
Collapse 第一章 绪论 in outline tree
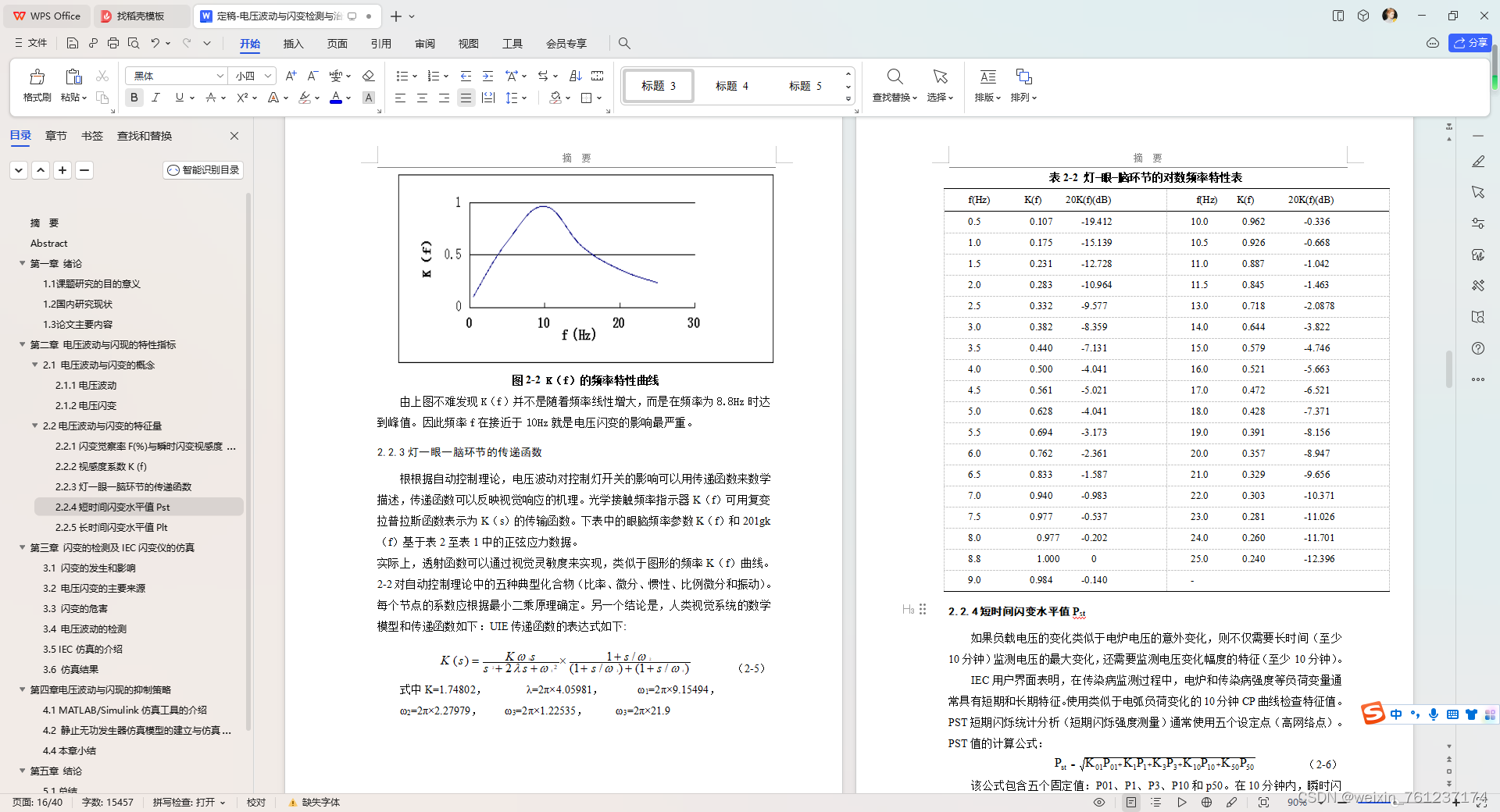point(22,263)
